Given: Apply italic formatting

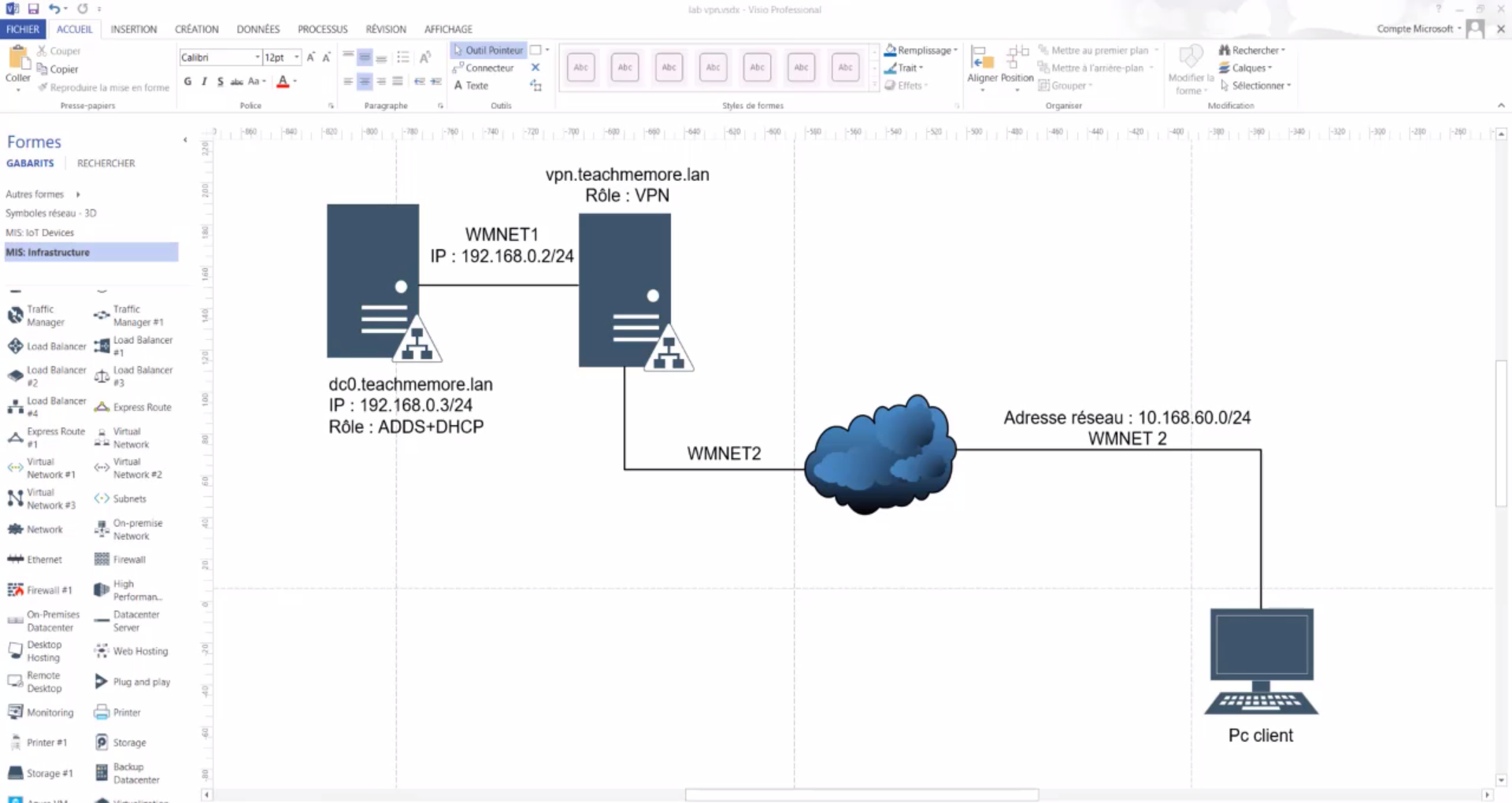Looking at the screenshot, I should coord(203,81).
